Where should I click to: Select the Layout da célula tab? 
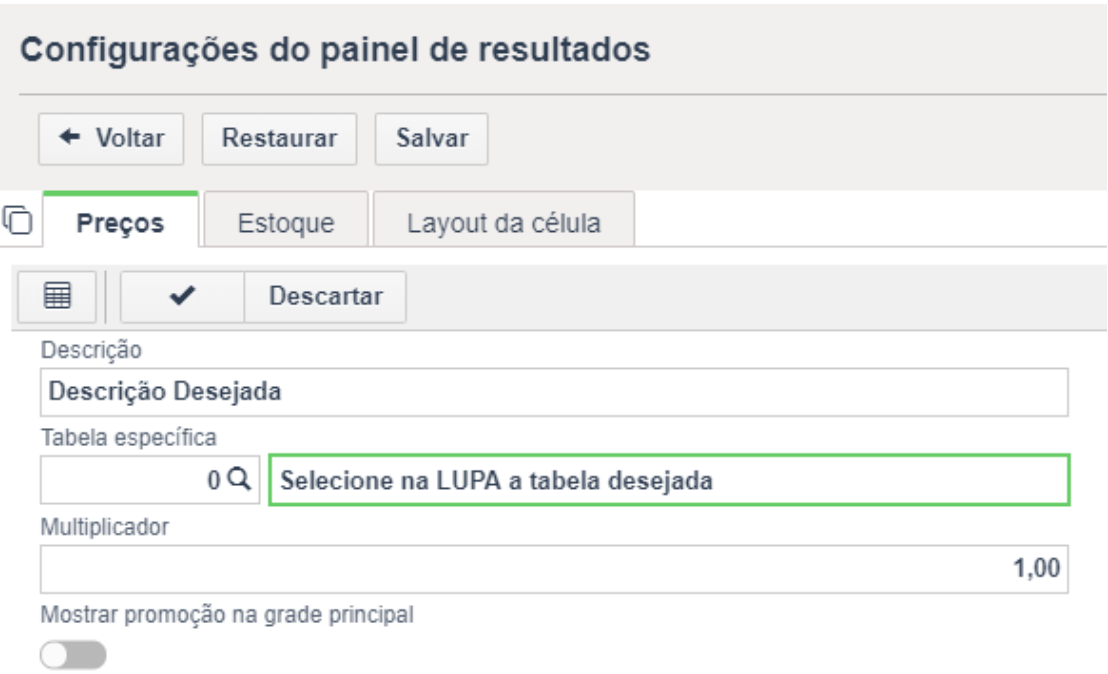503,222
